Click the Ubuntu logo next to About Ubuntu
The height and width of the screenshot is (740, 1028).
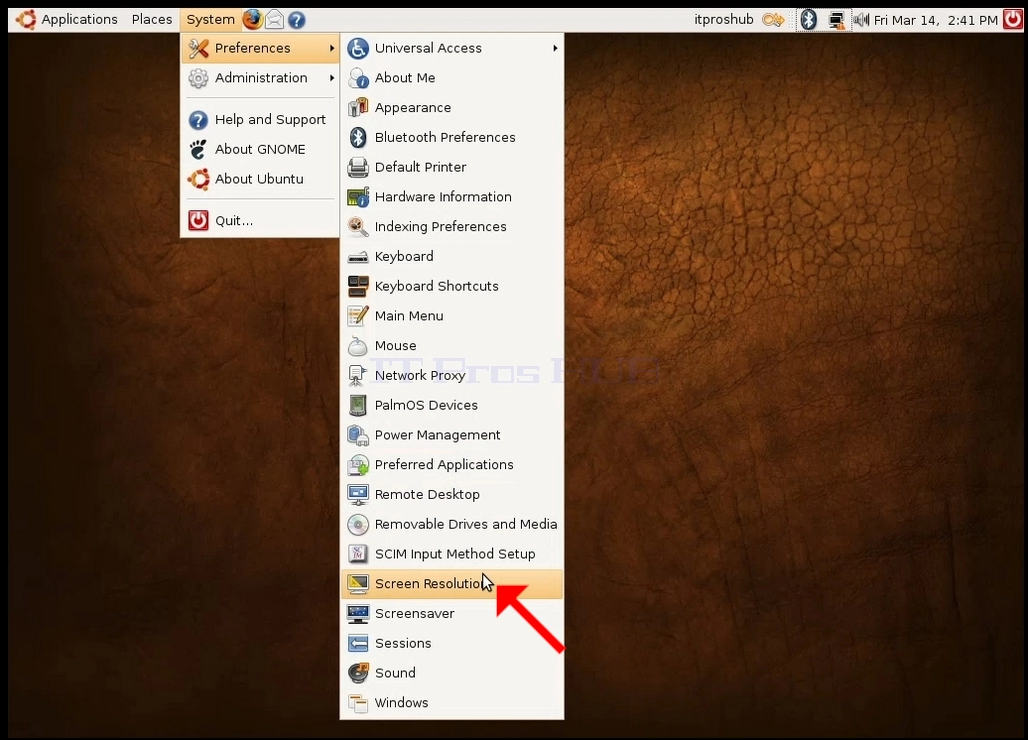click(x=198, y=179)
